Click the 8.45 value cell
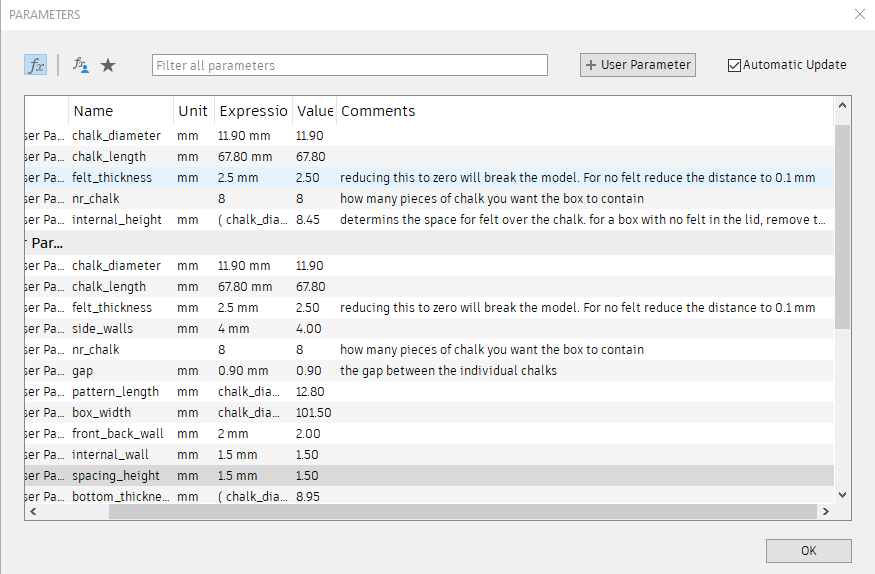Image resolution: width=875 pixels, height=574 pixels. (307, 220)
